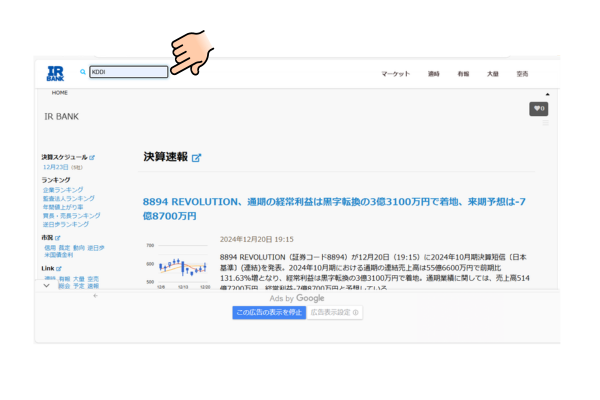Image resolution: width=600 pixels, height=400 pixels.
Task: Focus the search field containing KDDI
Action: coord(129,72)
